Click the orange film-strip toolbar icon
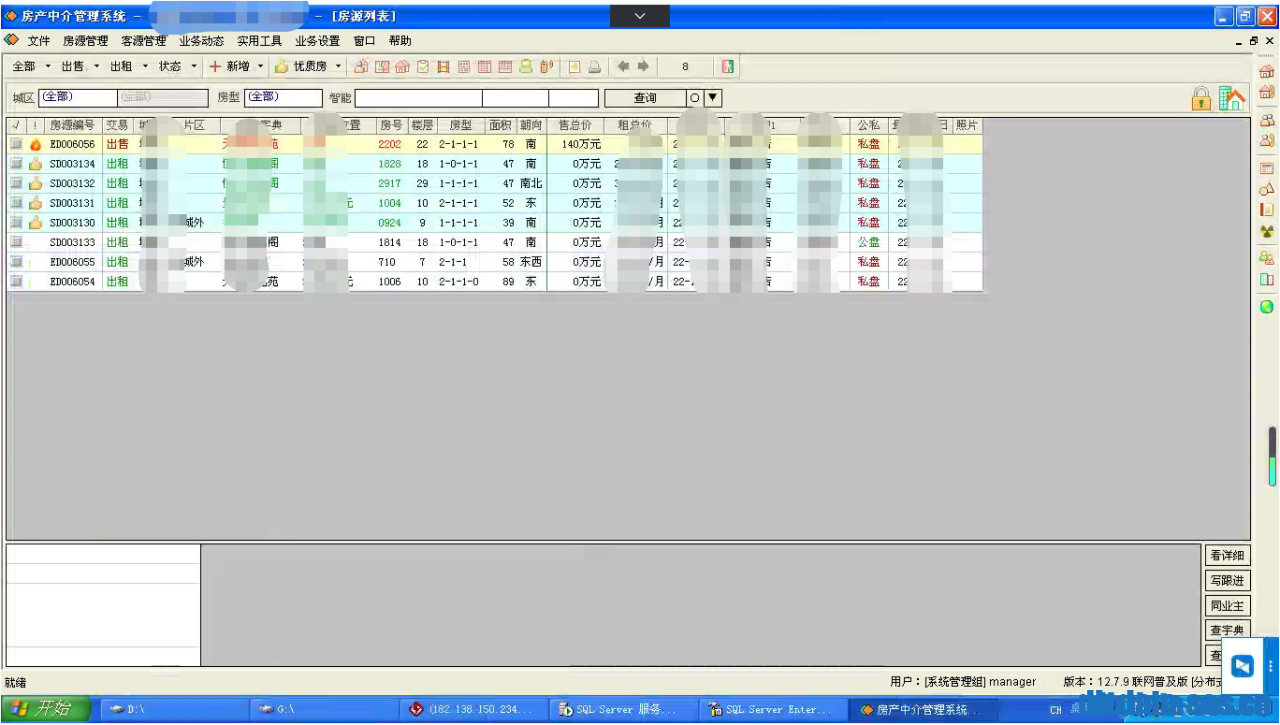 [x=443, y=66]
